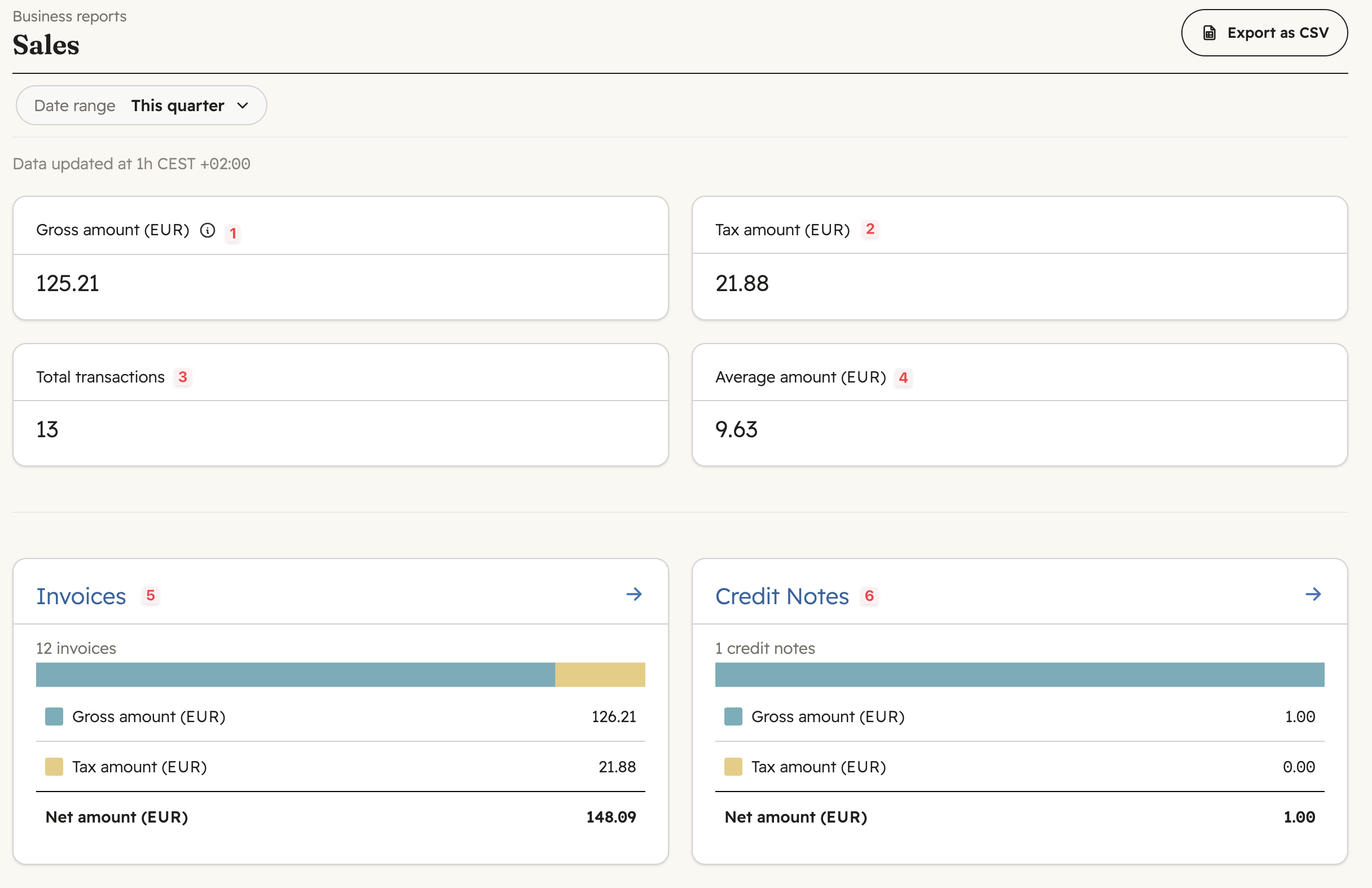Screen dimensions: 1372x888
Task: Click the Credit Notes gross value 1.00
Action: coord(1300,716)
